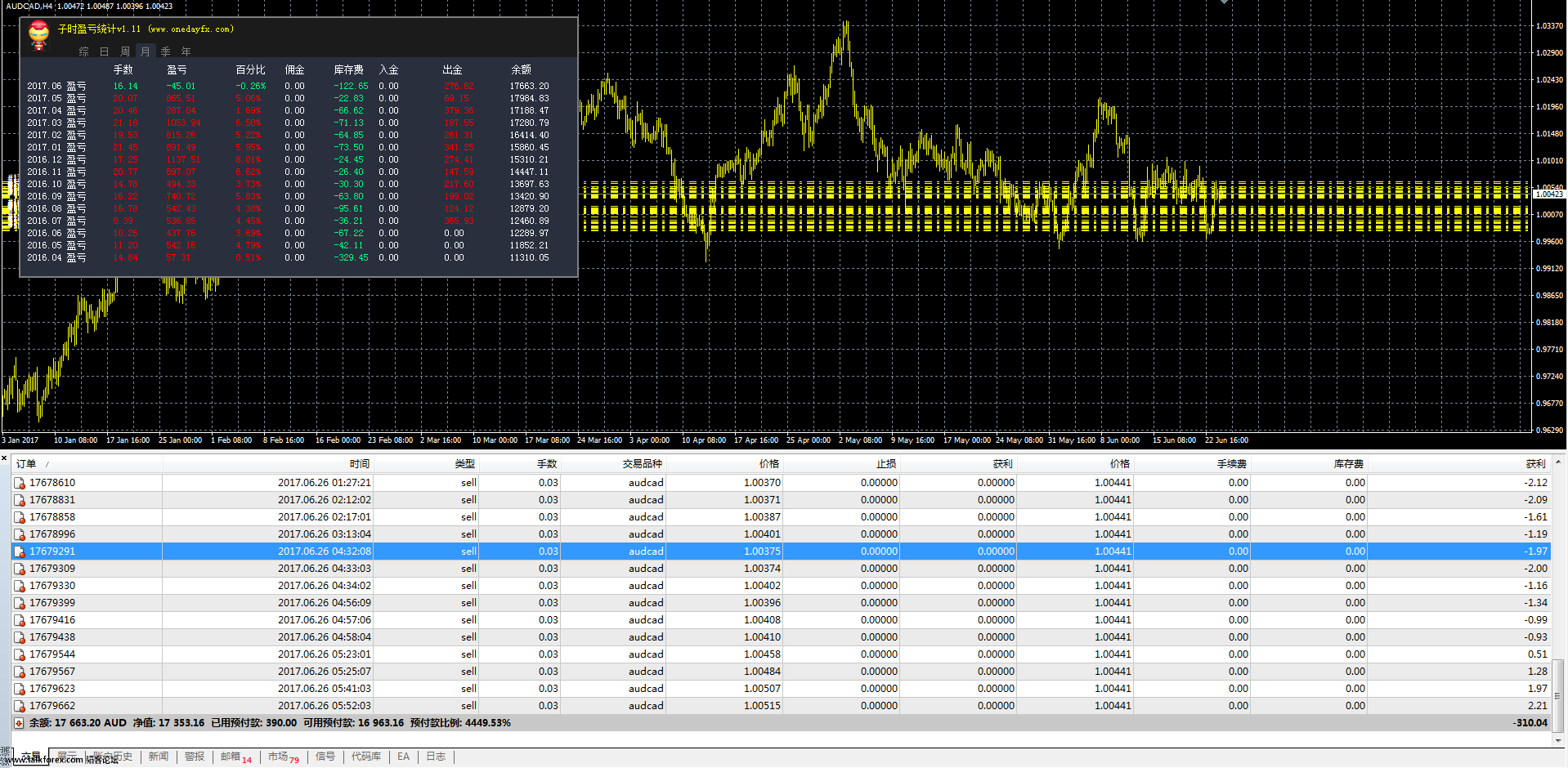Image resolution: width=1568 pixels, height=768 pixels.
Task: Click total floating profit -310.04
Action: 1530,723
